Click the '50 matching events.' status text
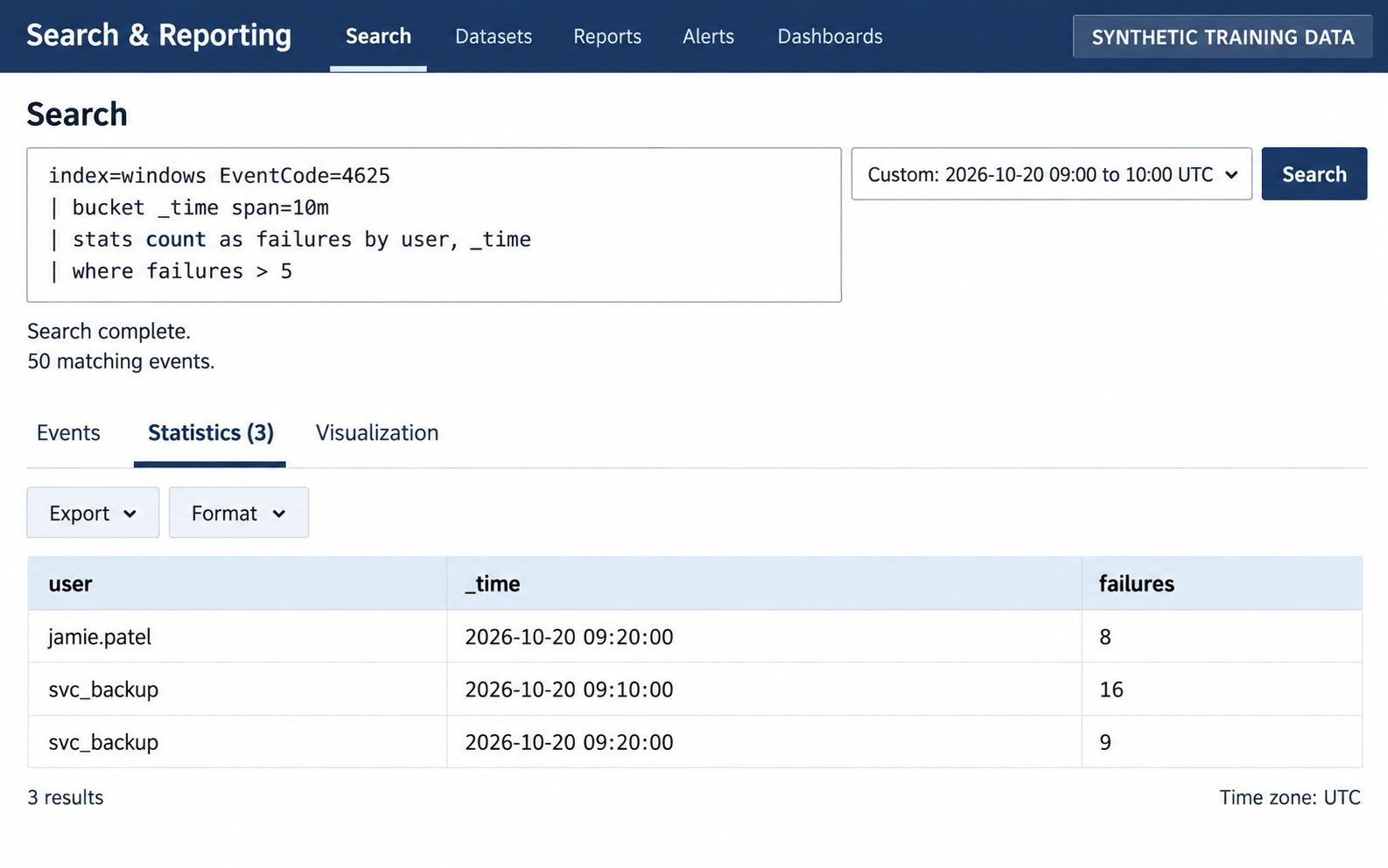Screen dimensions: 1388x868 tap(121, 361)
